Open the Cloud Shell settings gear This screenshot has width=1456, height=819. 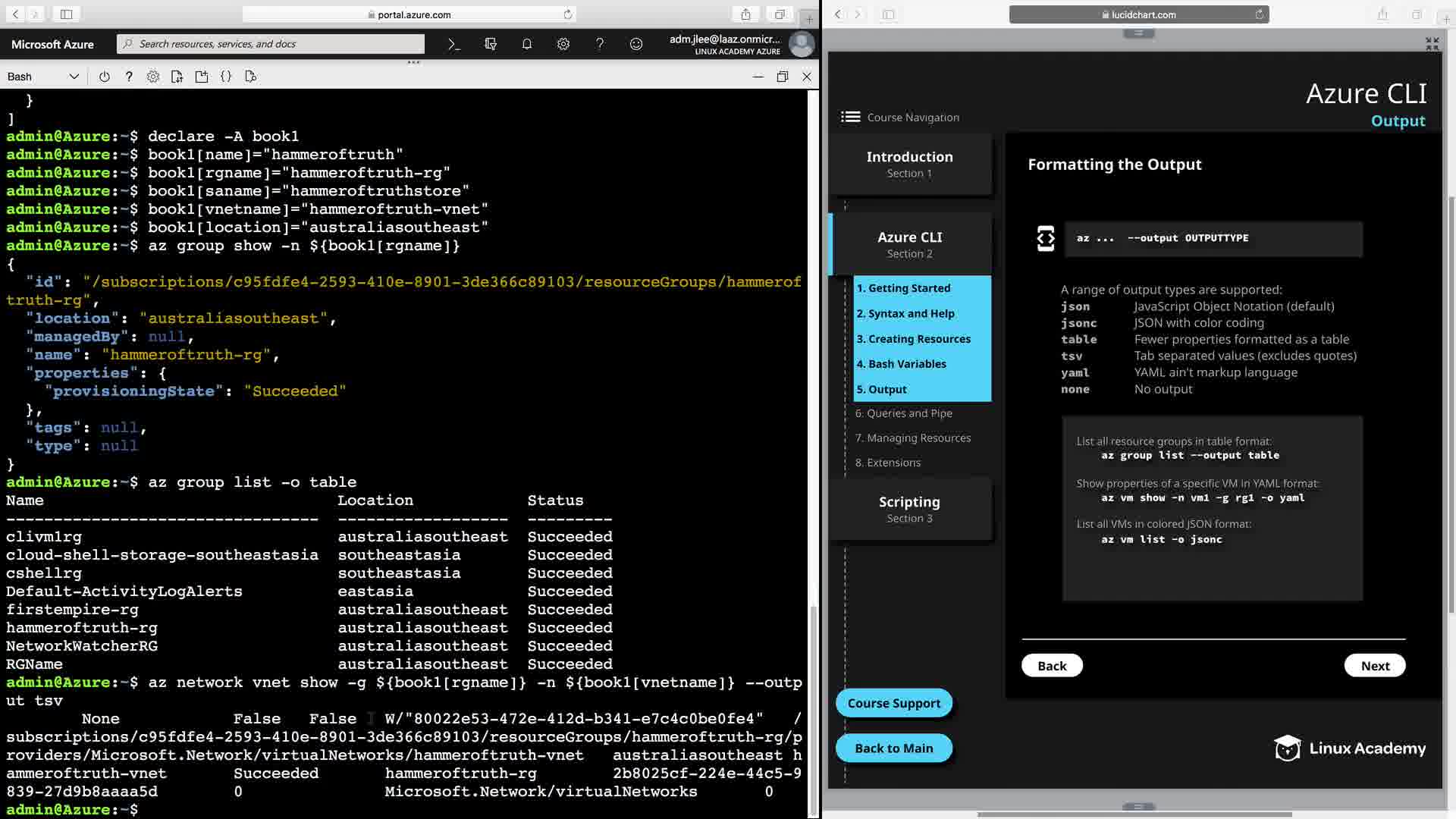click(x=153, y=77)
